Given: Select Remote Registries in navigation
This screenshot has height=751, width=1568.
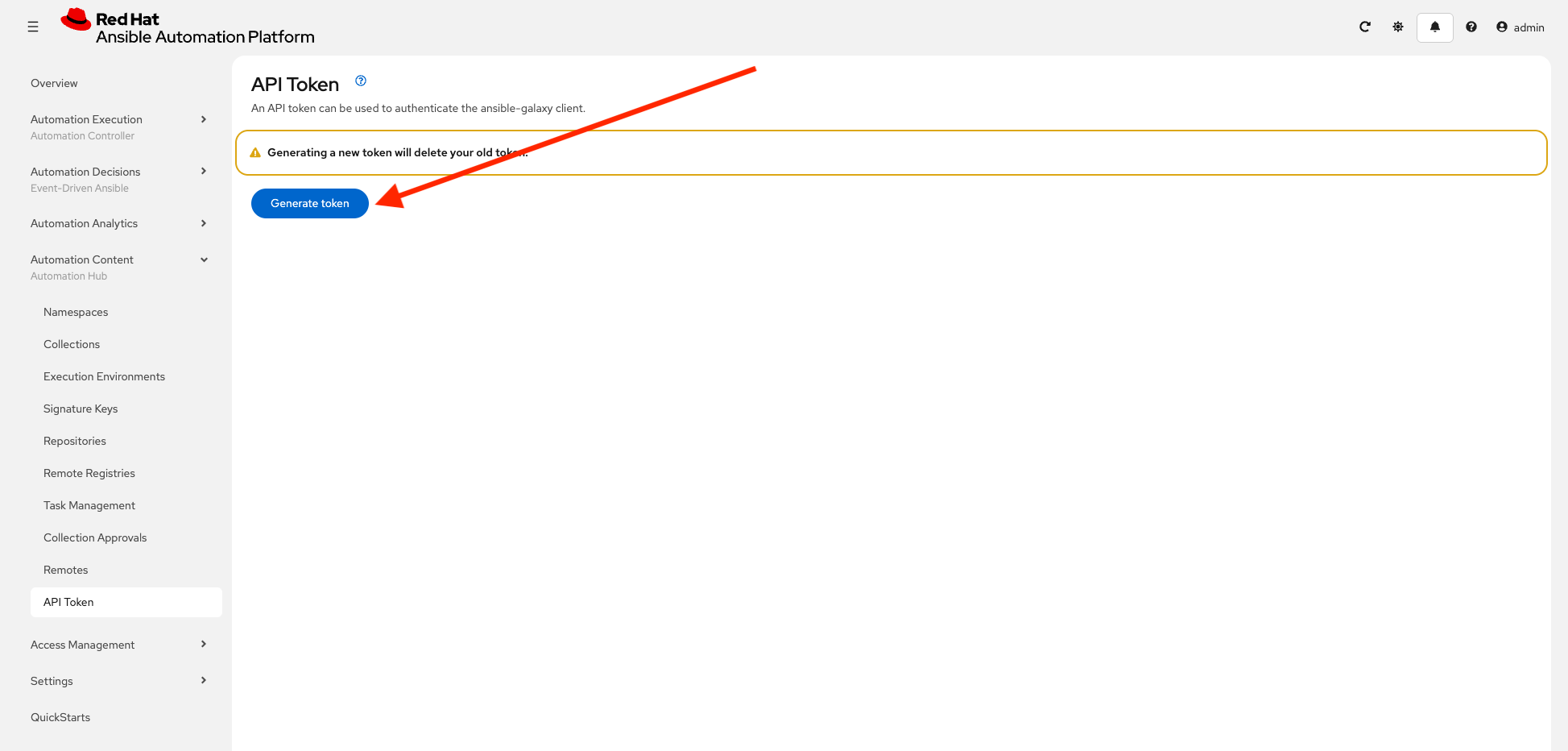Looking at the screenshot, I should coord(89,473).
